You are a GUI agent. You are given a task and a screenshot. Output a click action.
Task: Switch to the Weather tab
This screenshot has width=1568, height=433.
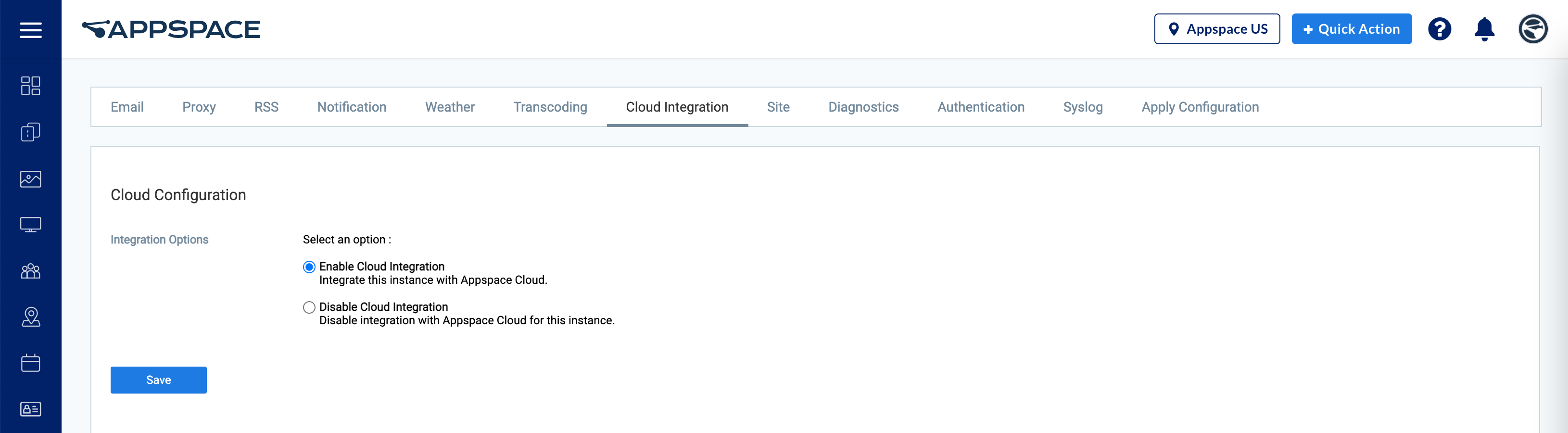coord(450,107)
